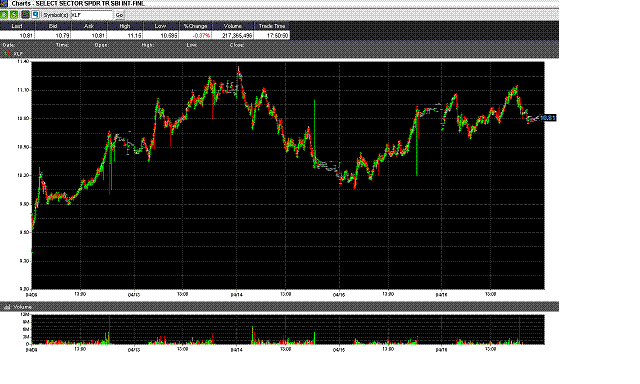640x384 pixels.
Task: Click the Volume panel bar-chart icon
Action: [x=7, y=307]
